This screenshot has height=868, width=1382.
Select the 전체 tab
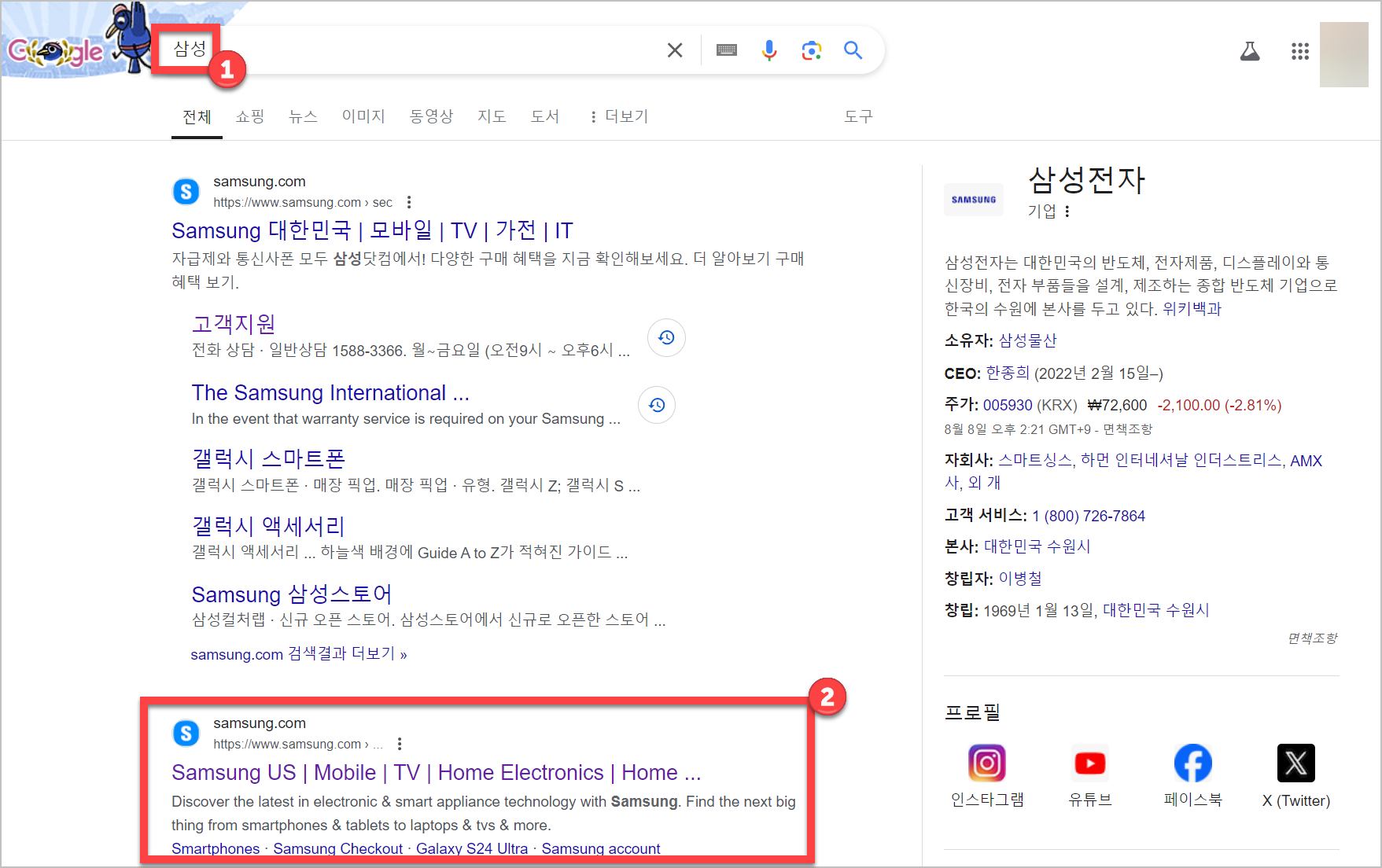[197, 116]
